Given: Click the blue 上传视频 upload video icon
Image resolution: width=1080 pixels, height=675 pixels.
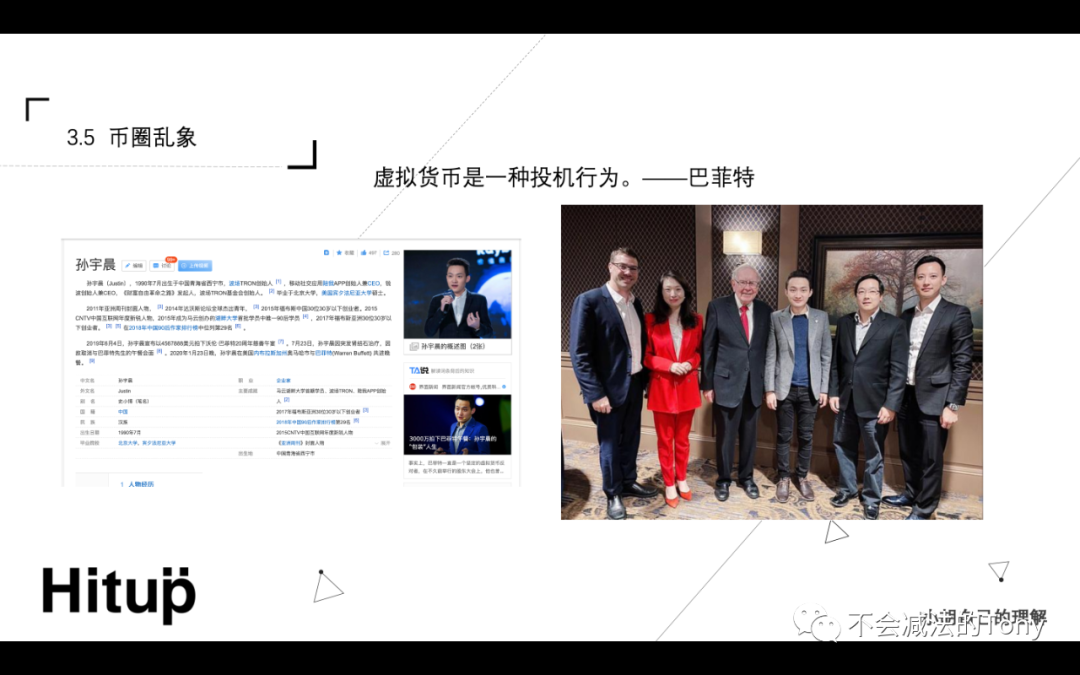Looking at the screenshot, I should (x=194, y=266).
